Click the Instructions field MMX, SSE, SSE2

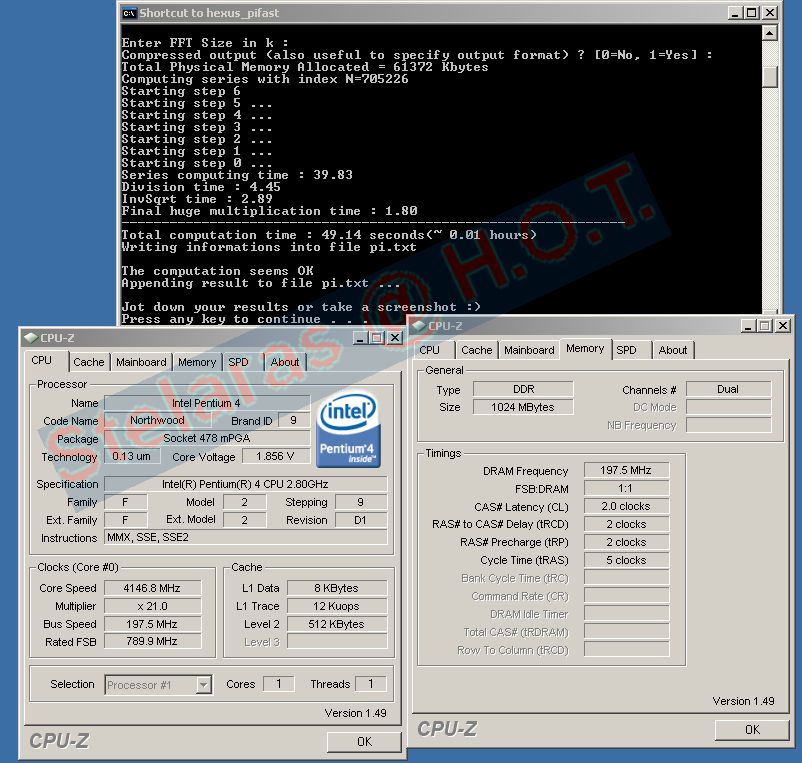[x=246, y=537]
